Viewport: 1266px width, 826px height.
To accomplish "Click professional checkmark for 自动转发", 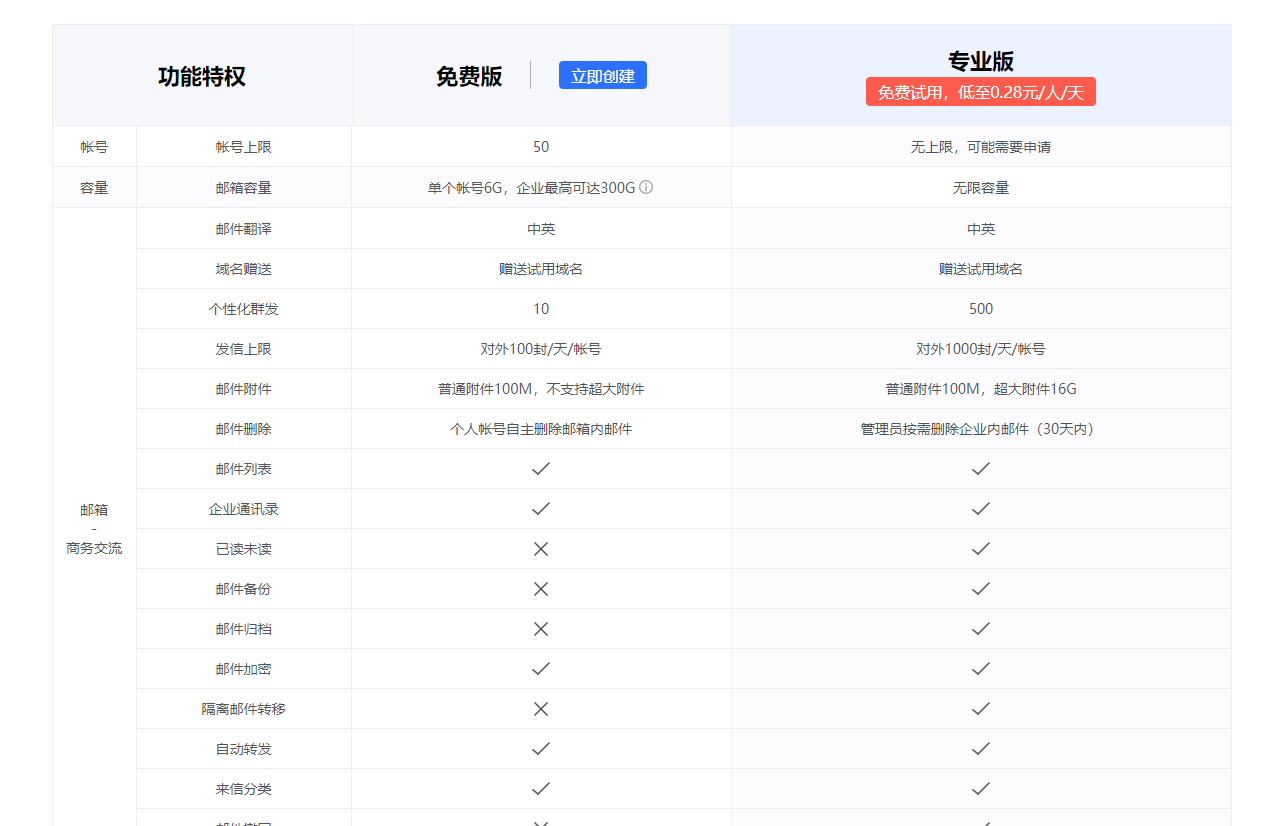I will tap(981, 748).
